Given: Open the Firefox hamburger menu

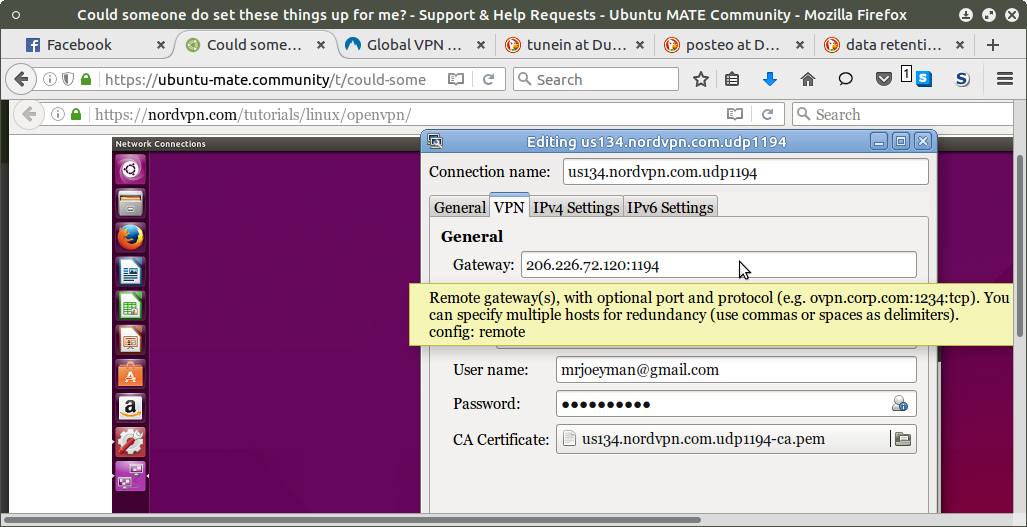Looking at the screenshot, I should tap(1005, 79).
